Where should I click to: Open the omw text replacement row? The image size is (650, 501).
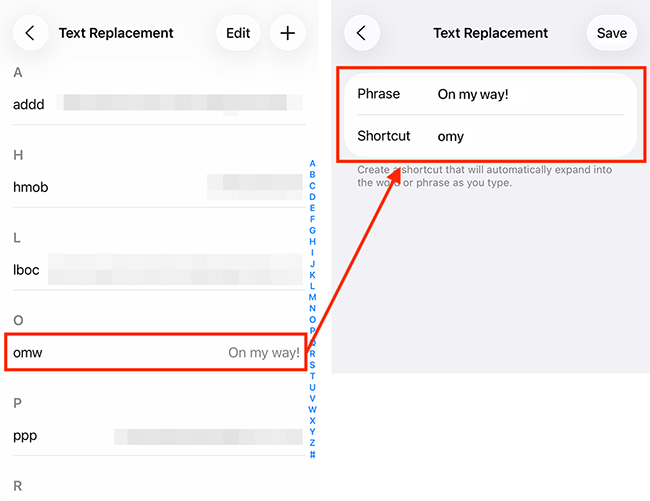click(x=155, y=353)
